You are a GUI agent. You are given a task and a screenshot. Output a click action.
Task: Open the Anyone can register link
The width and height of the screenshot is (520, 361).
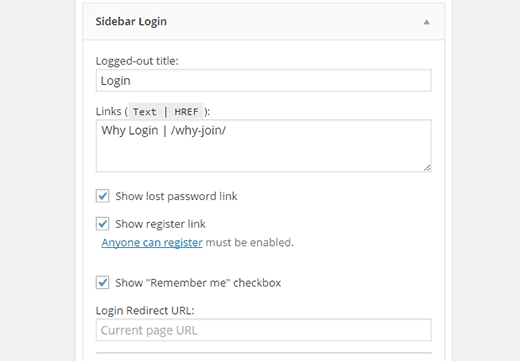152,242
